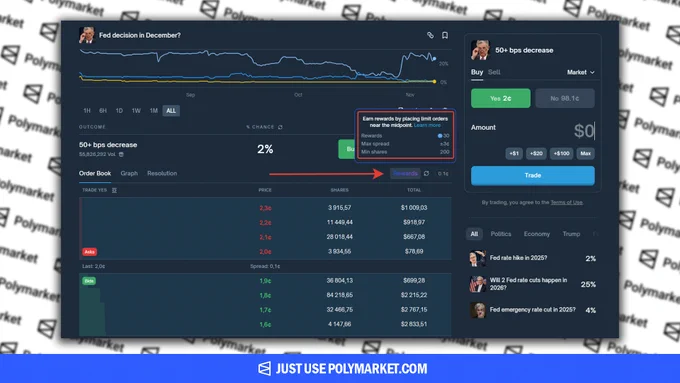Viewport: 680px width, 383px height.
Task: Filter related markets by Trump
Action: click(x=571, y=234)
